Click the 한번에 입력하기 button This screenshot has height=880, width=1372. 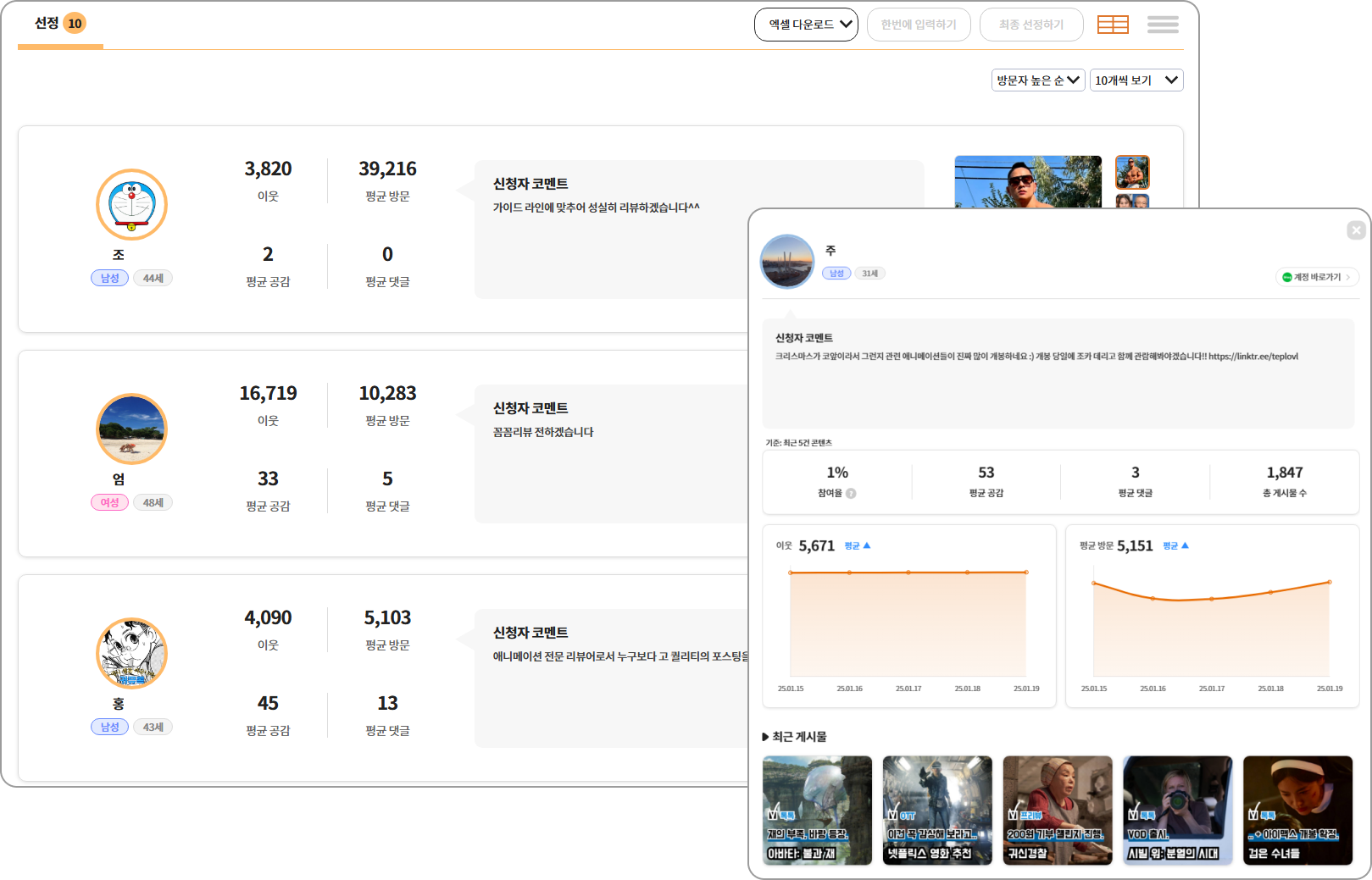tap(918, 25)
